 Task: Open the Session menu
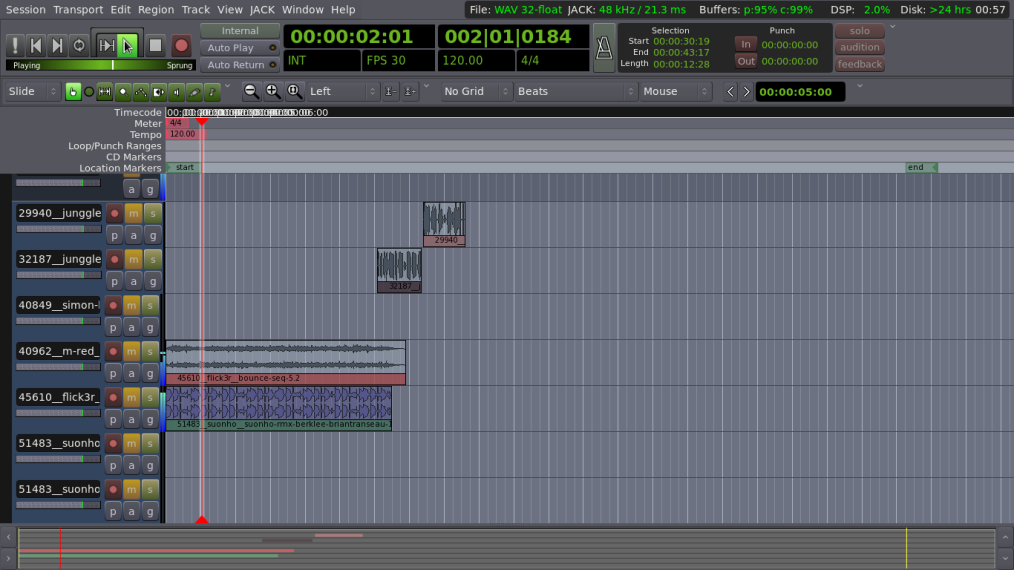coord(26,10)
